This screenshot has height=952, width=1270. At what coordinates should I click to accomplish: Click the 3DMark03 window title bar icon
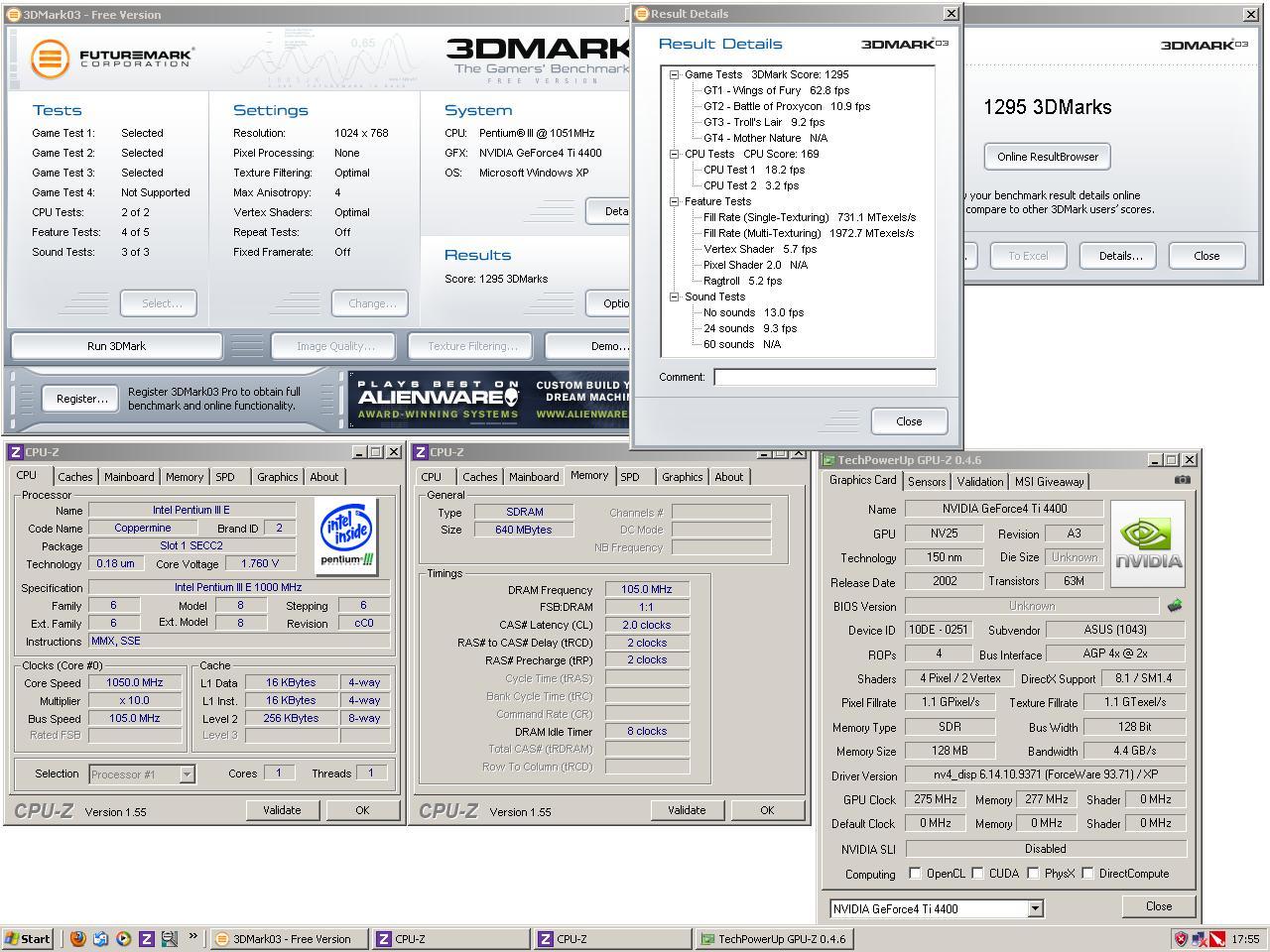pyautogui.click(x=14, y=15)
